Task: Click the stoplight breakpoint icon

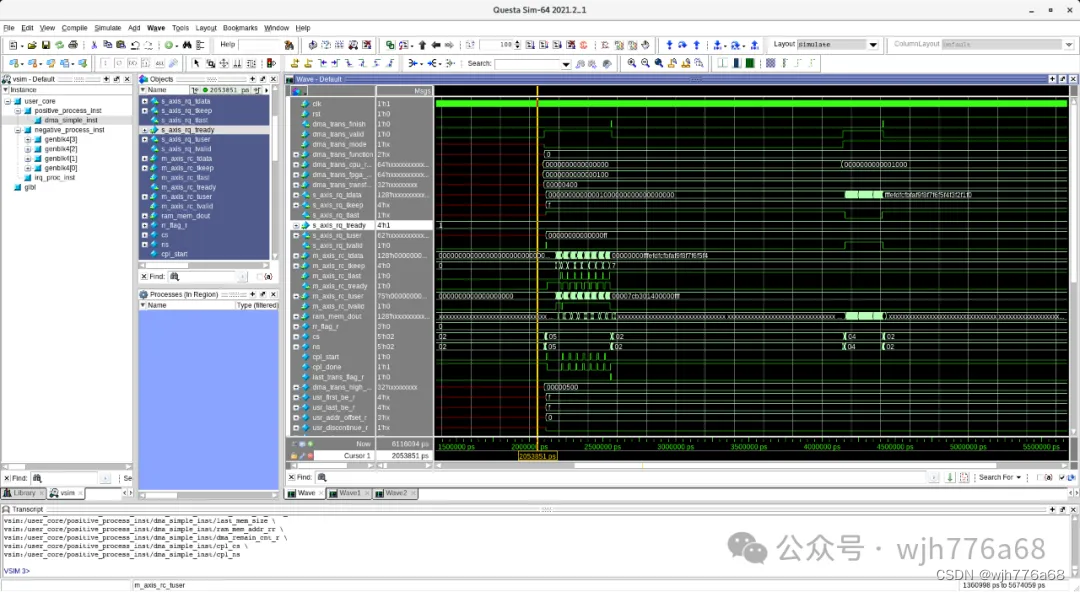Action: click(x=271, y=63)
